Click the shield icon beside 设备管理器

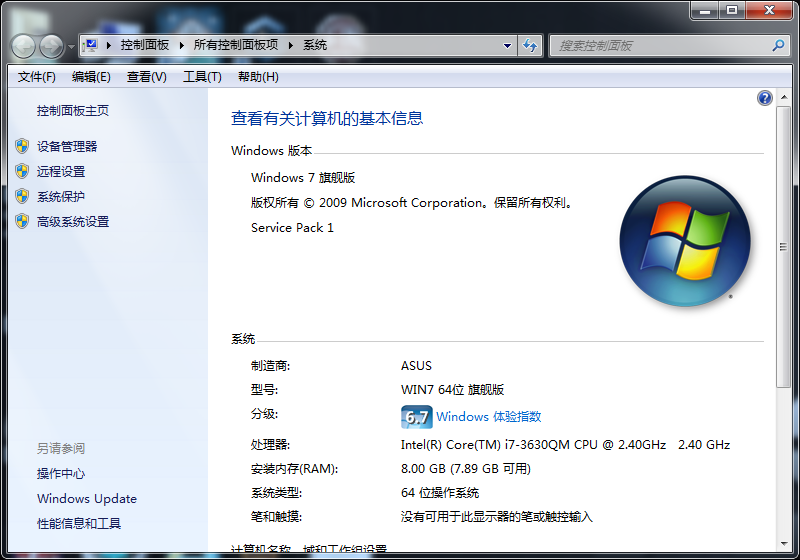22,146
